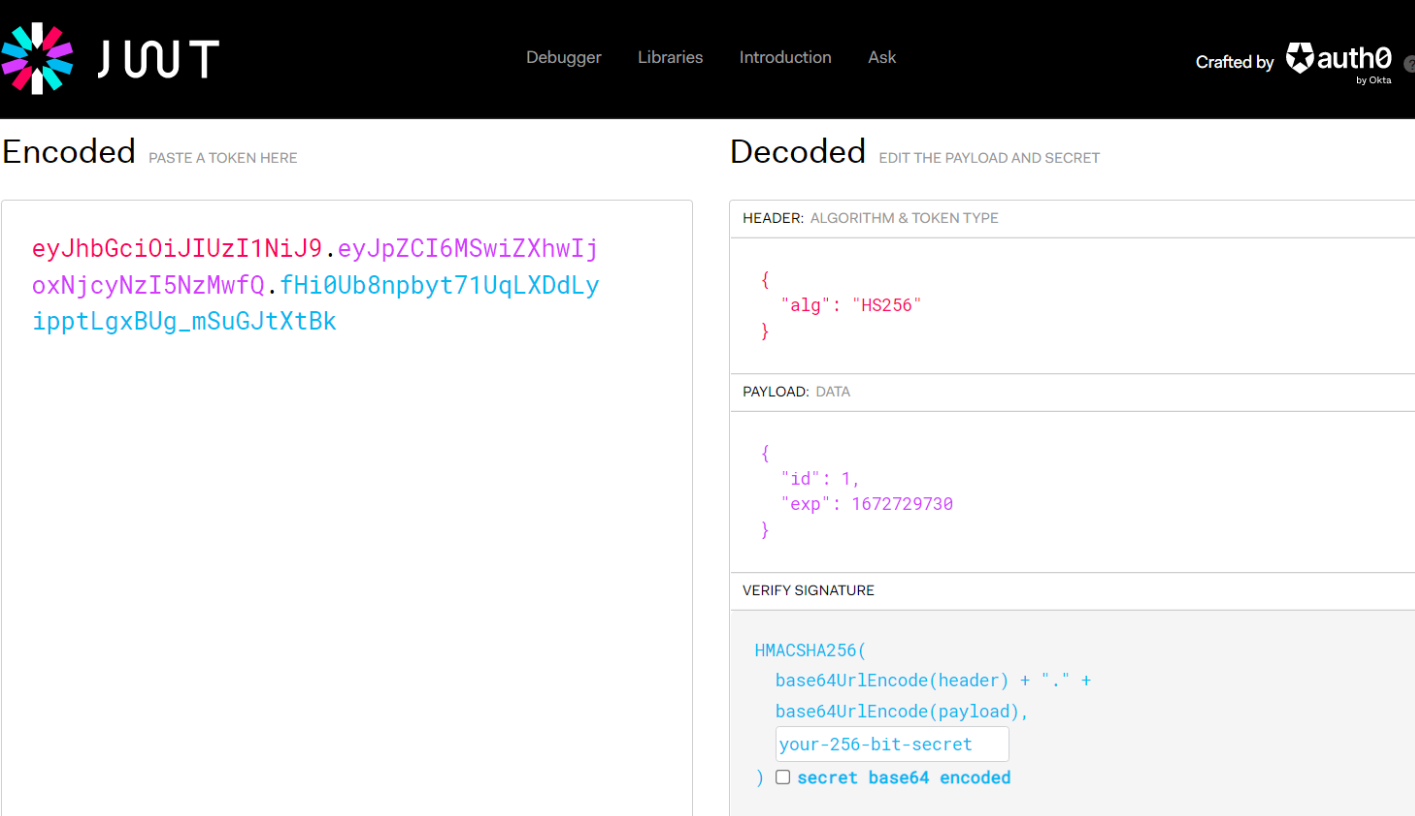Viewport: 1415px width, 816px height.
Task: Click the VERIFY SIGNATURE section label
Action: click(x=808, y=591)
